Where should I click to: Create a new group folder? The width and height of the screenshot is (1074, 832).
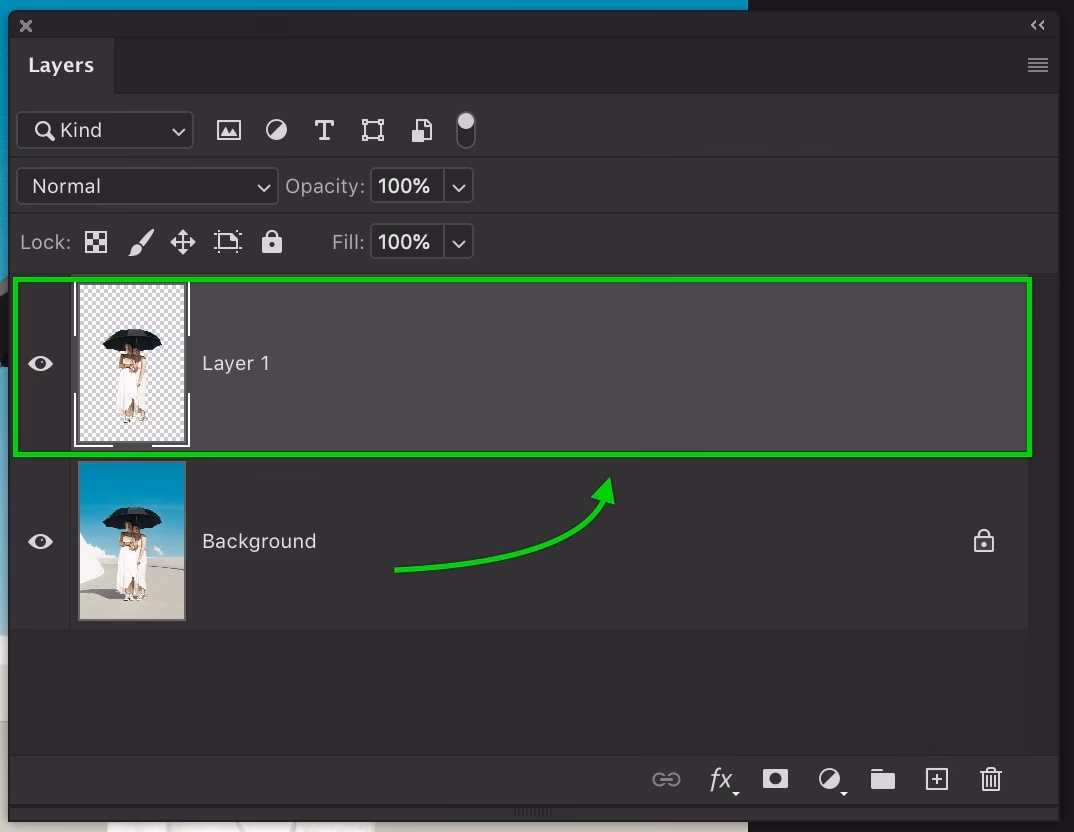click(882, 779)
